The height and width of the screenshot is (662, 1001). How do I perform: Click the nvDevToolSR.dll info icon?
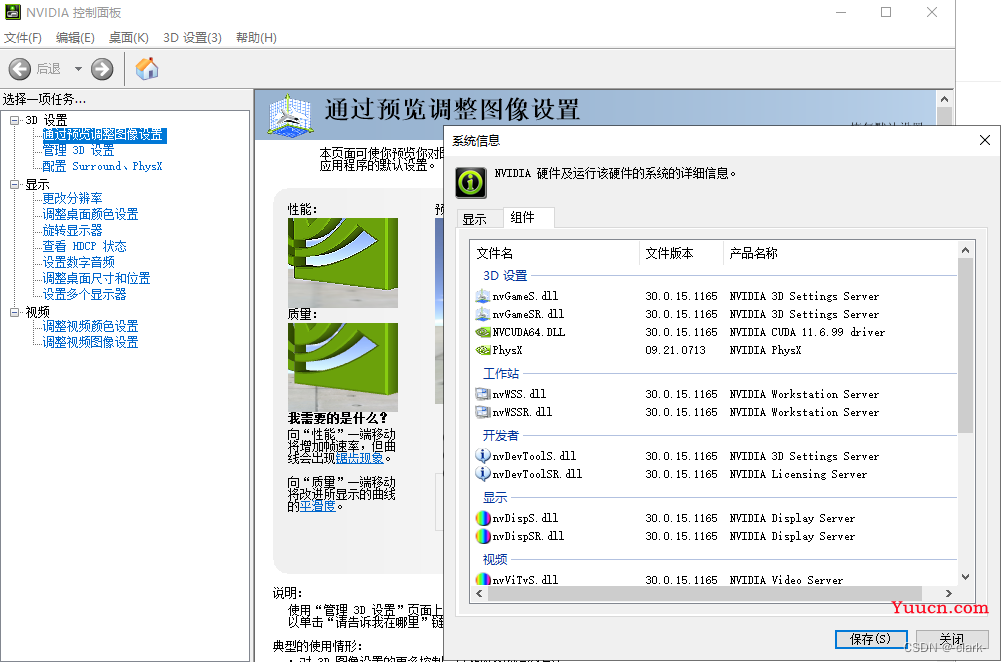pyautogui.click(x=483, y=474)
